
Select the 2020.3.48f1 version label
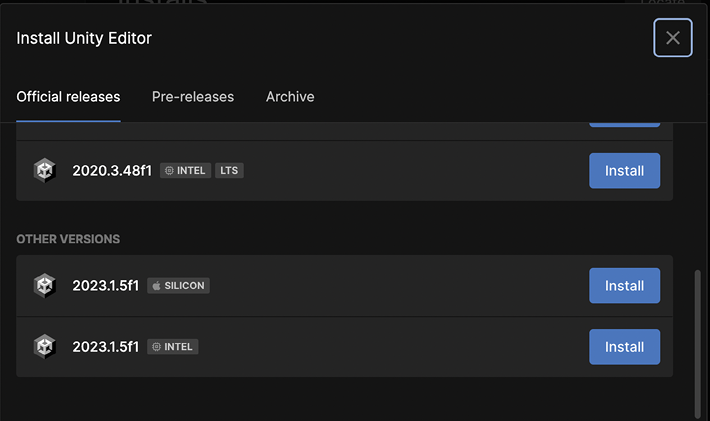112,171
